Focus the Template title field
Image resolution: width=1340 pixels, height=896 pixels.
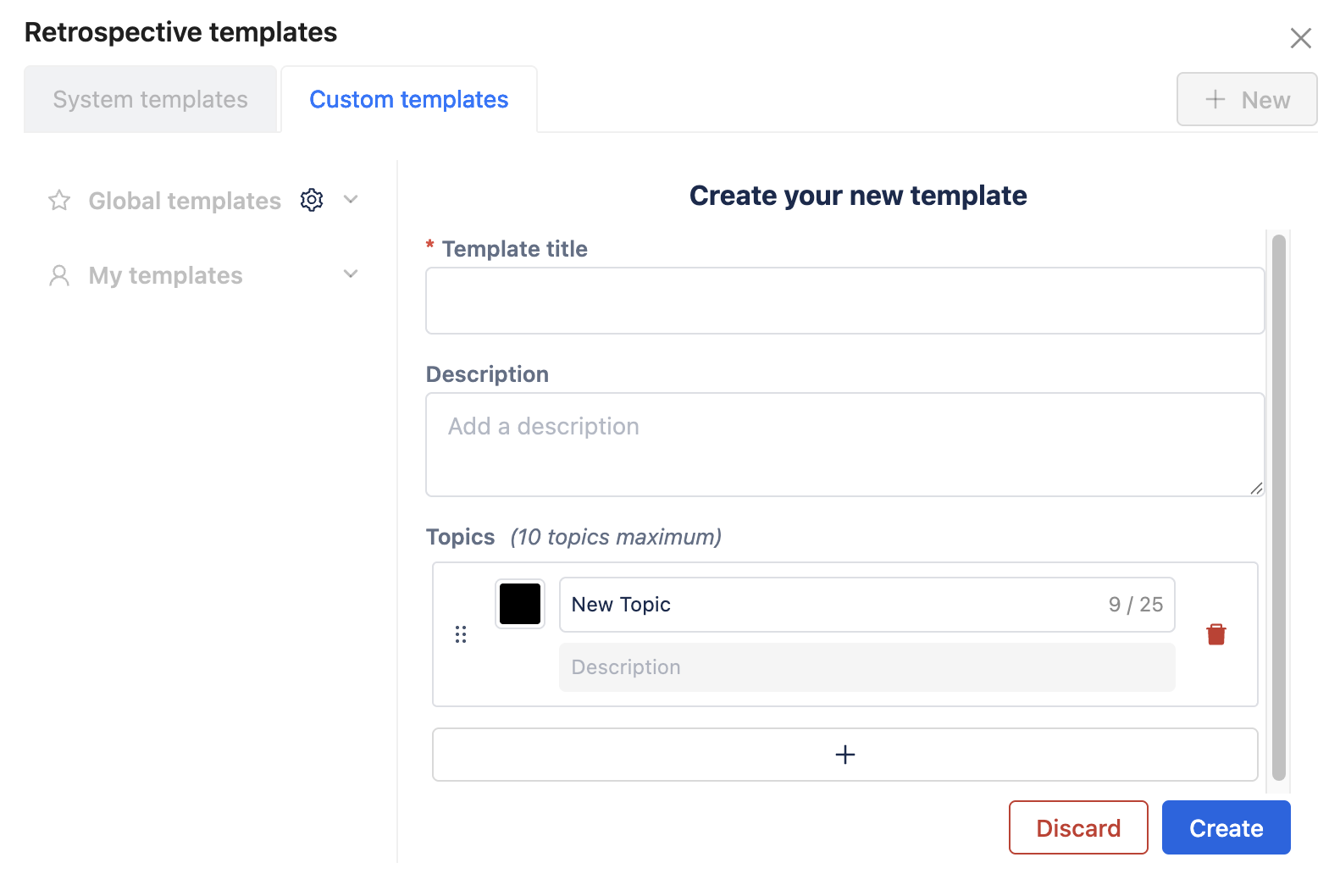[x=844, y=301]
